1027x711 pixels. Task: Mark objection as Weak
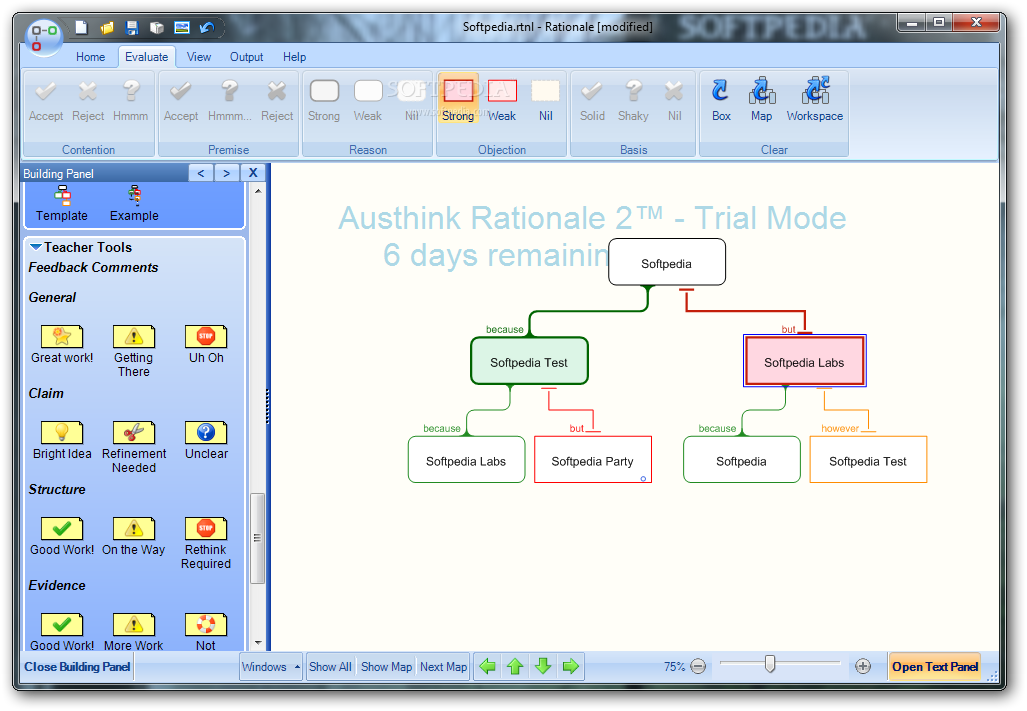[x=502, y=100]
